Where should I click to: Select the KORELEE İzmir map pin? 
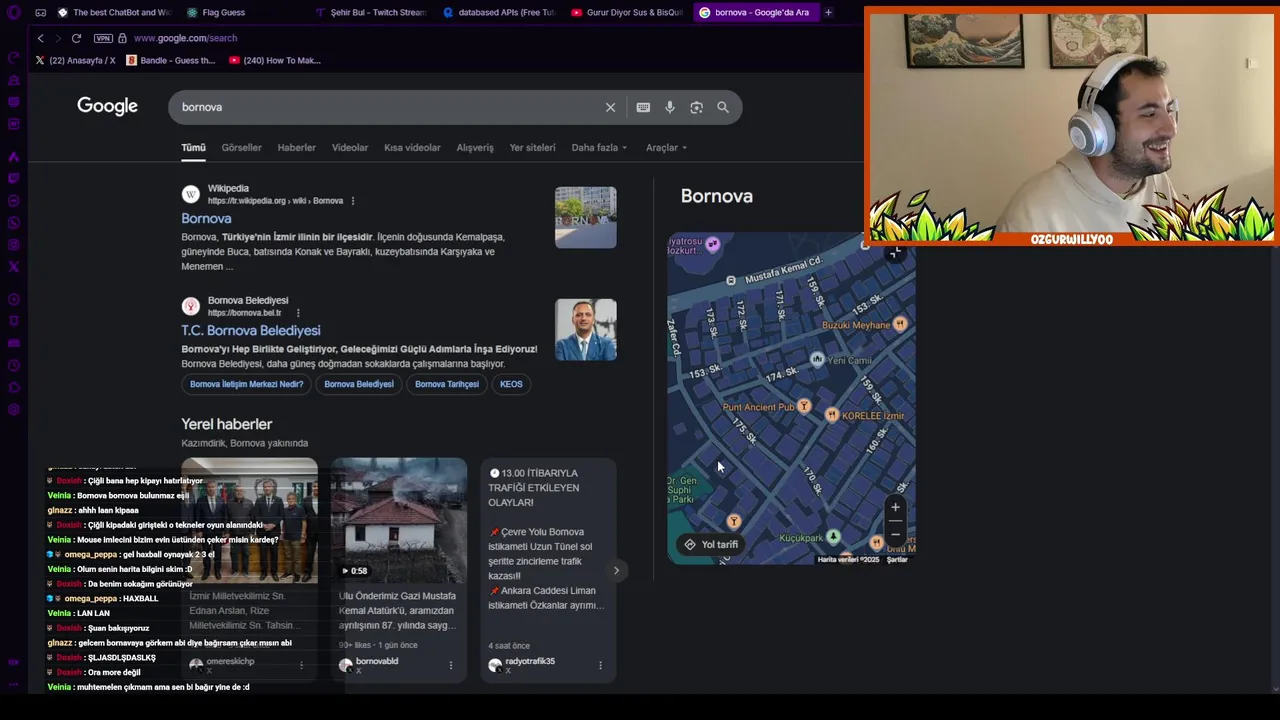click(831, 415)
